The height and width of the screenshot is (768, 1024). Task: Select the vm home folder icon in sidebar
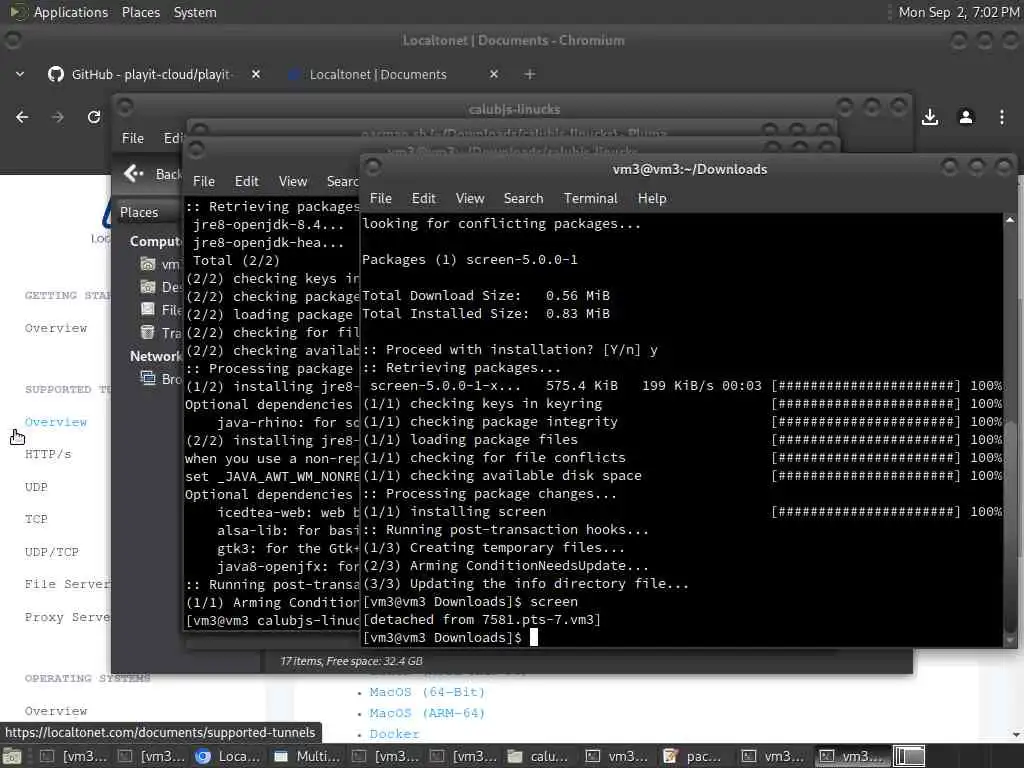(x=148, y=264)
